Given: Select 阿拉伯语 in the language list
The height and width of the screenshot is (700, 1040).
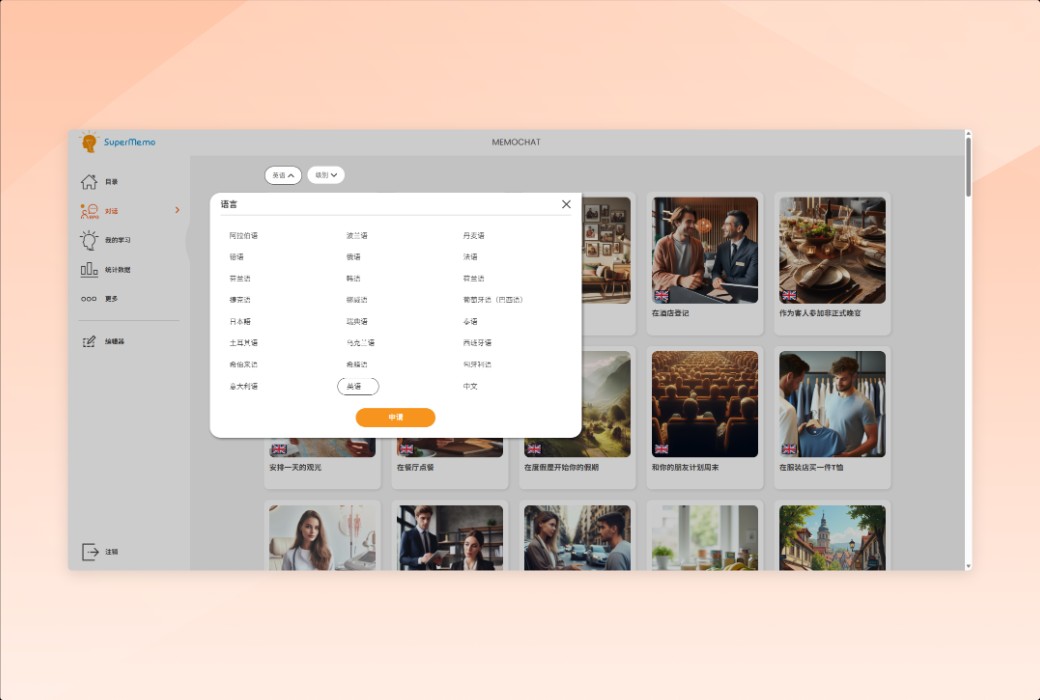Looking at the screenshot, I should click(243, 236).
